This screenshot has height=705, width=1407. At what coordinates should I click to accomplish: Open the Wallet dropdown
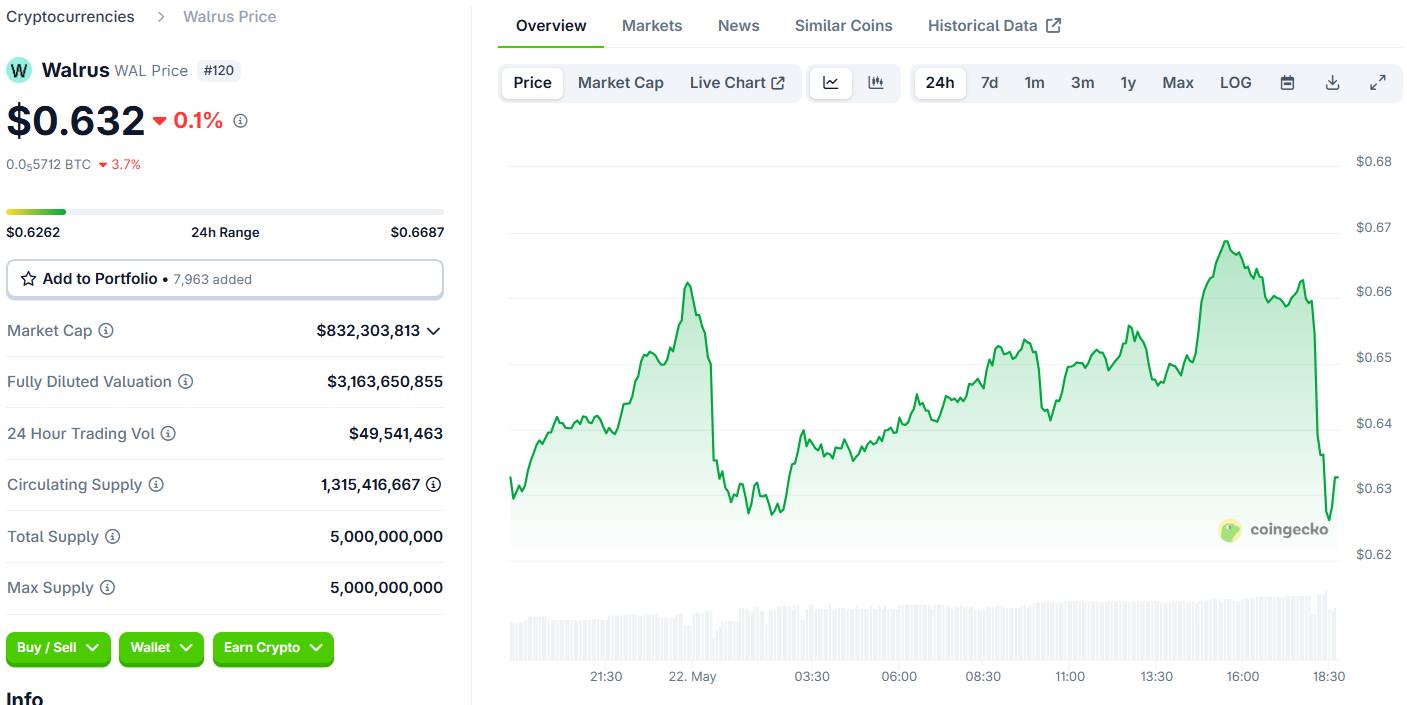tap(161, 648)
